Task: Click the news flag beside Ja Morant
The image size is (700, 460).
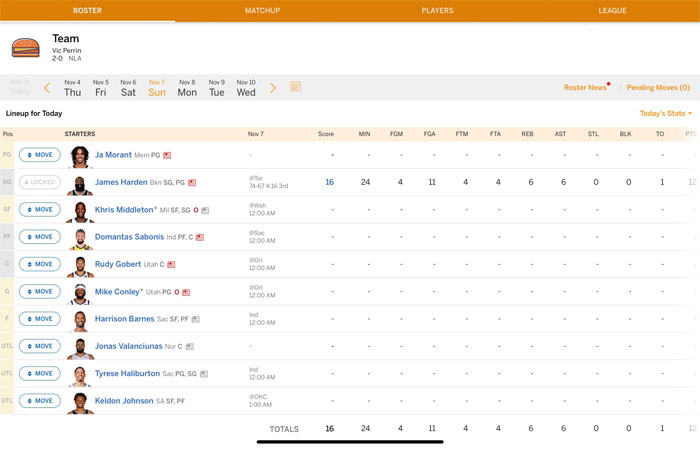Action: [168, 156]
